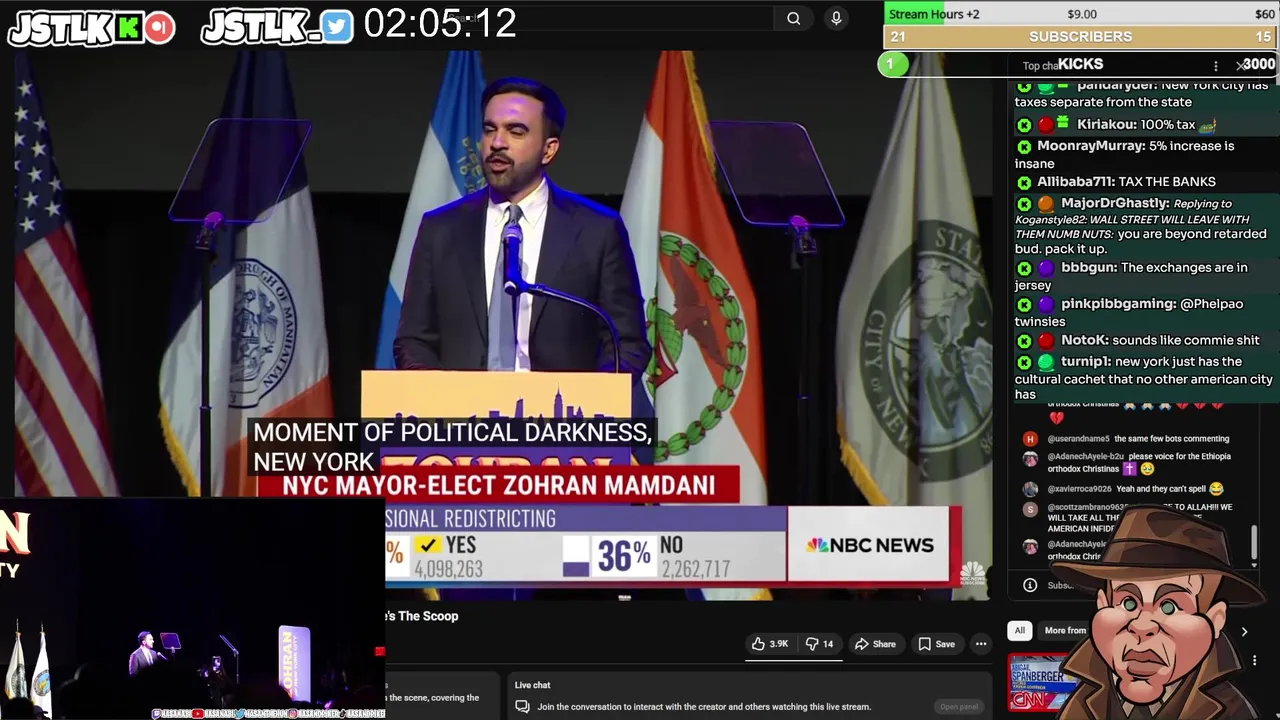Screen dimensions: 1280x720
Task: Click @userandname5's message about bots commenting
Action: [1171, 439]
